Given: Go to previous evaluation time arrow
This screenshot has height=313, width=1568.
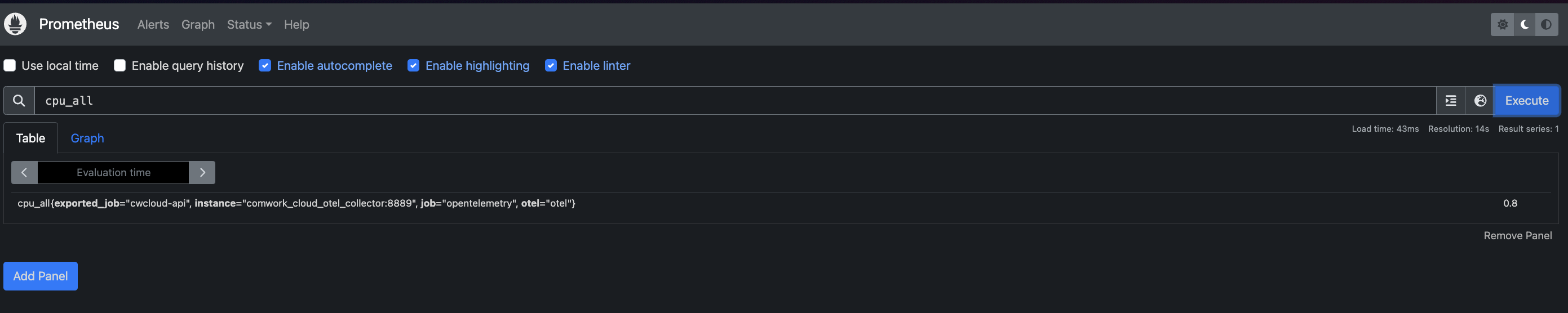Looking at the screenshot, I should 24,173.
